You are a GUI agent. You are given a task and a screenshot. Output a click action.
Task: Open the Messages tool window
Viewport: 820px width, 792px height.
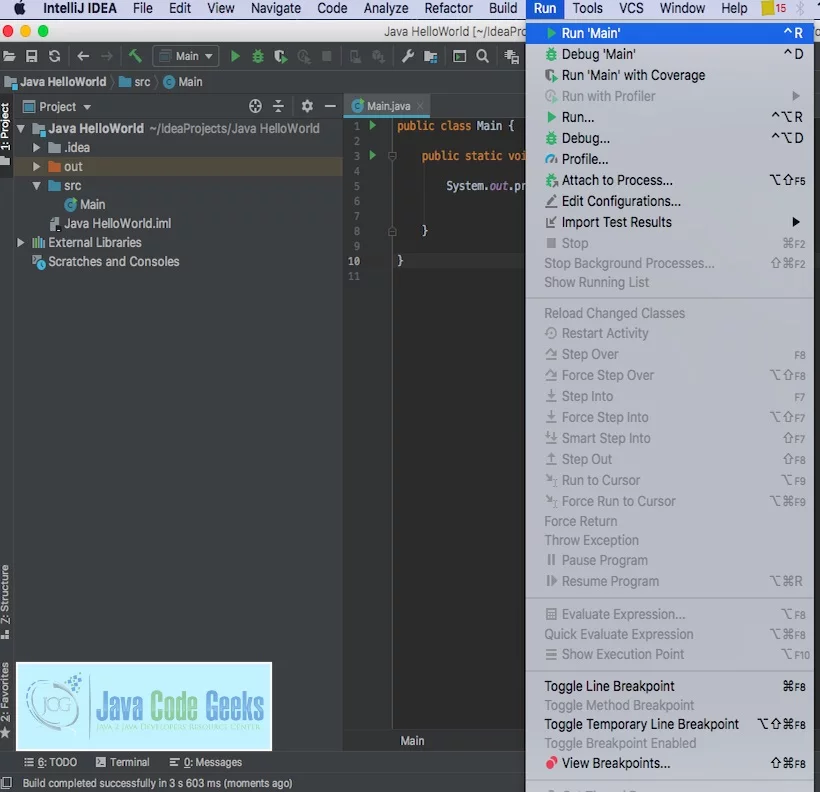pos(206,762)
